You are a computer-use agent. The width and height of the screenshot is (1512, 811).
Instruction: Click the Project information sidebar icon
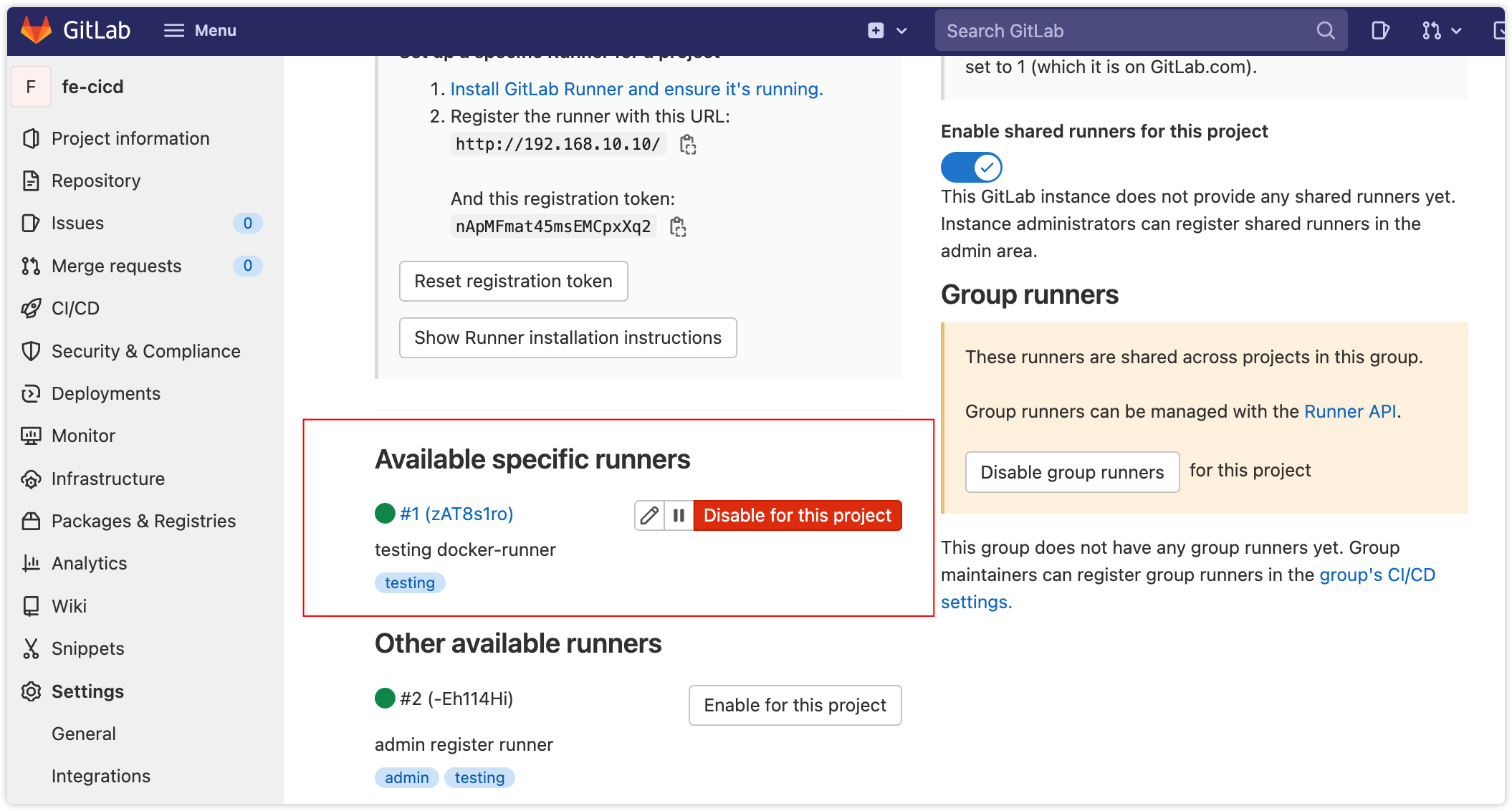click(31, 138)
